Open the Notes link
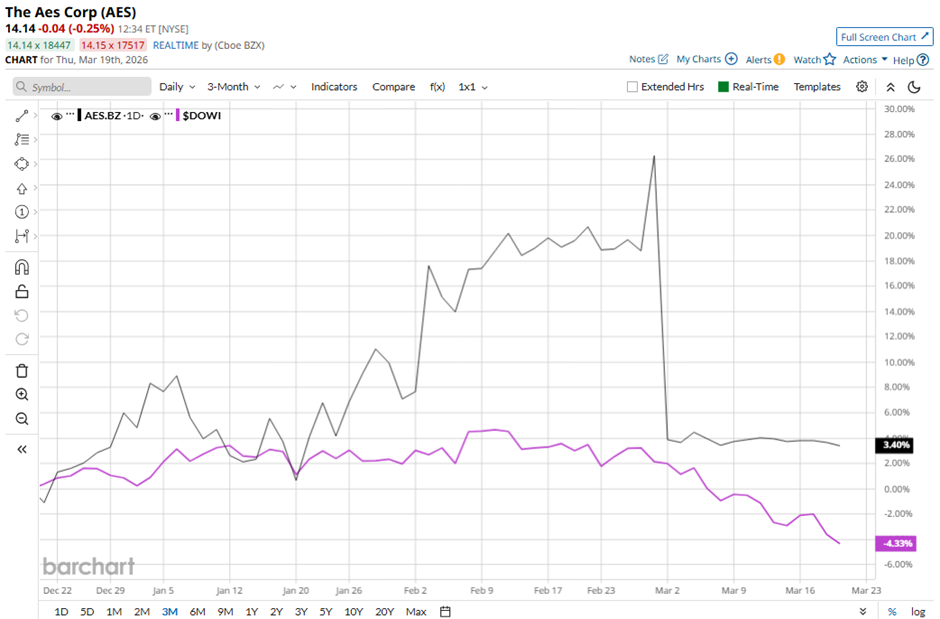Image resolution: width=940 pixels, height=619 pixels. click(648, 60)
